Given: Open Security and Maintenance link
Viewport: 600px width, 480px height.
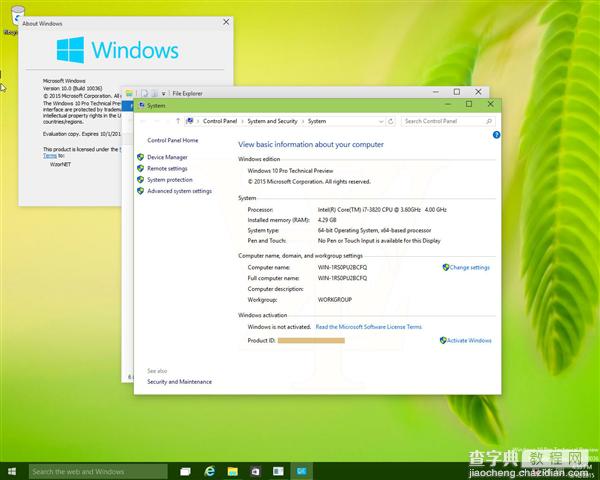Looking at the screenshot, I should click(179, 382).
